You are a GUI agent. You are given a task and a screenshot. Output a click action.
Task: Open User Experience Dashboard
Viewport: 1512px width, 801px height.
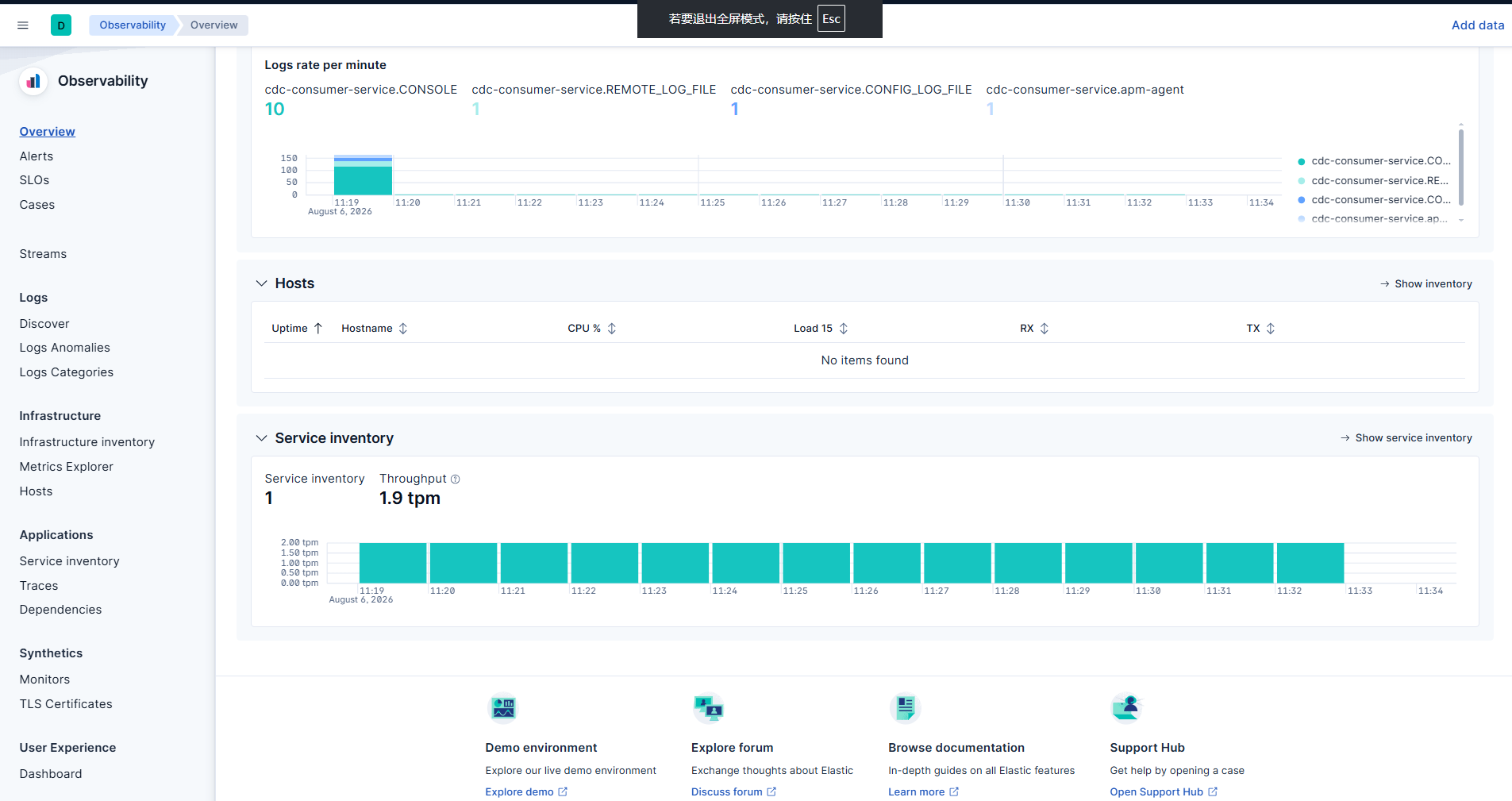[x=51, y=774]
